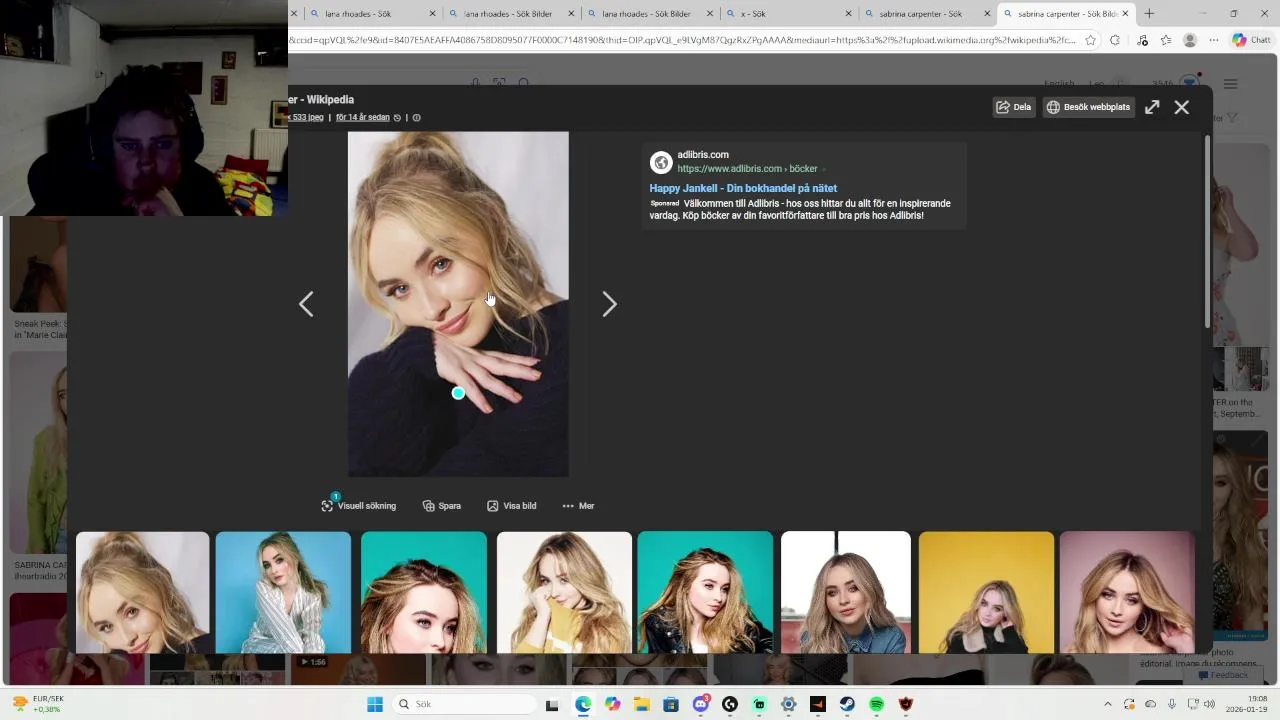This screenshot has height=720, width=1280.
Task: Close the active 'sabrina carpenter - Sök Bilder' tab
Action: pos(1126,14)
